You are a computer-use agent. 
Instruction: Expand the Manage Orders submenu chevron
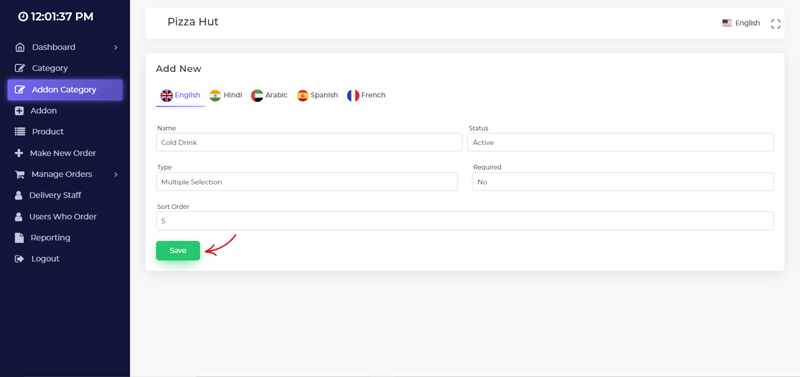click(116, 174)
